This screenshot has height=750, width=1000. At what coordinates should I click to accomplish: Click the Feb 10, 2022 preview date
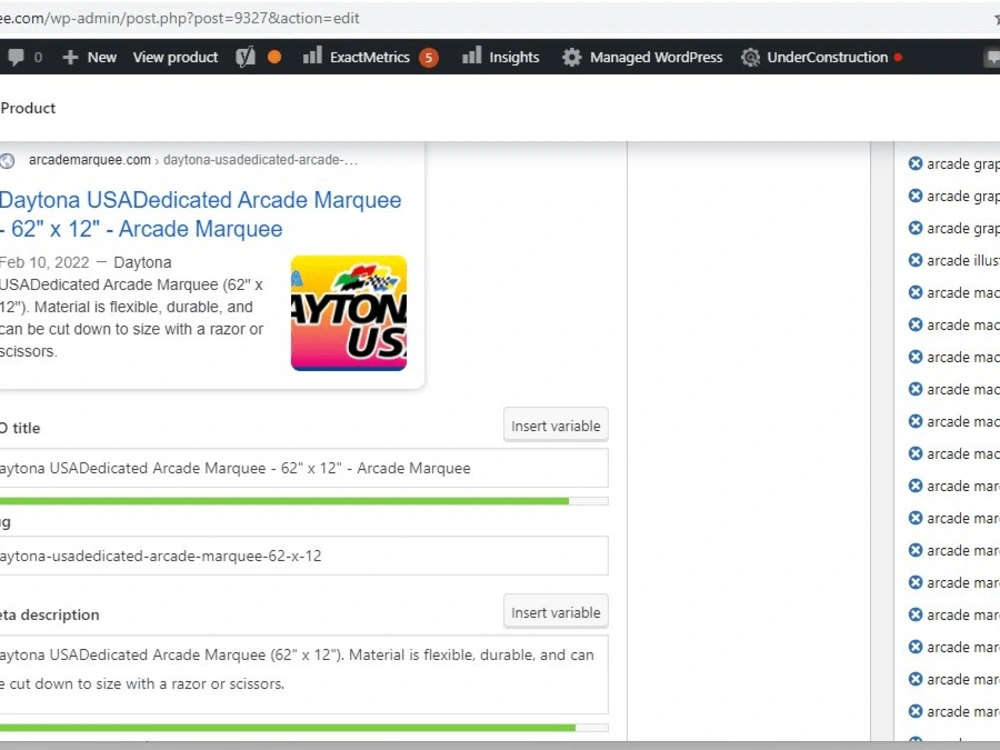tap(45, 263)
